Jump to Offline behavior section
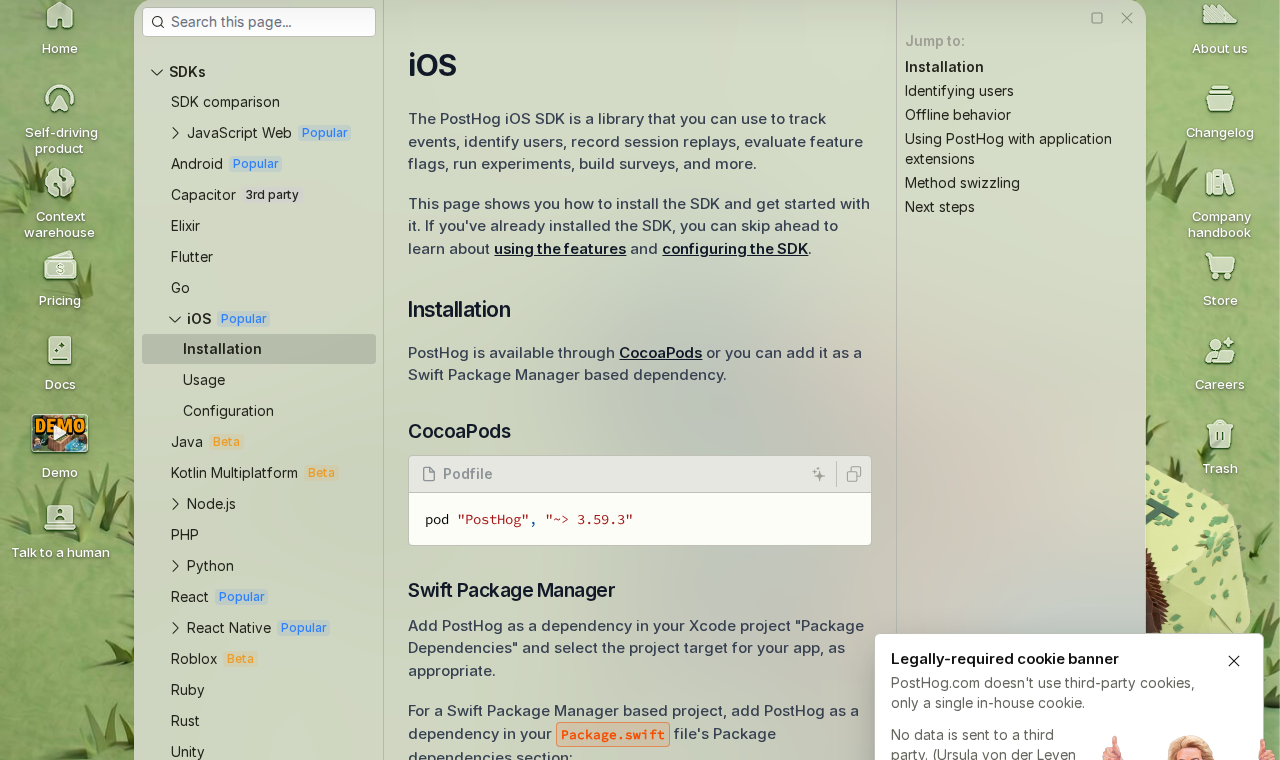 [958, 115]
